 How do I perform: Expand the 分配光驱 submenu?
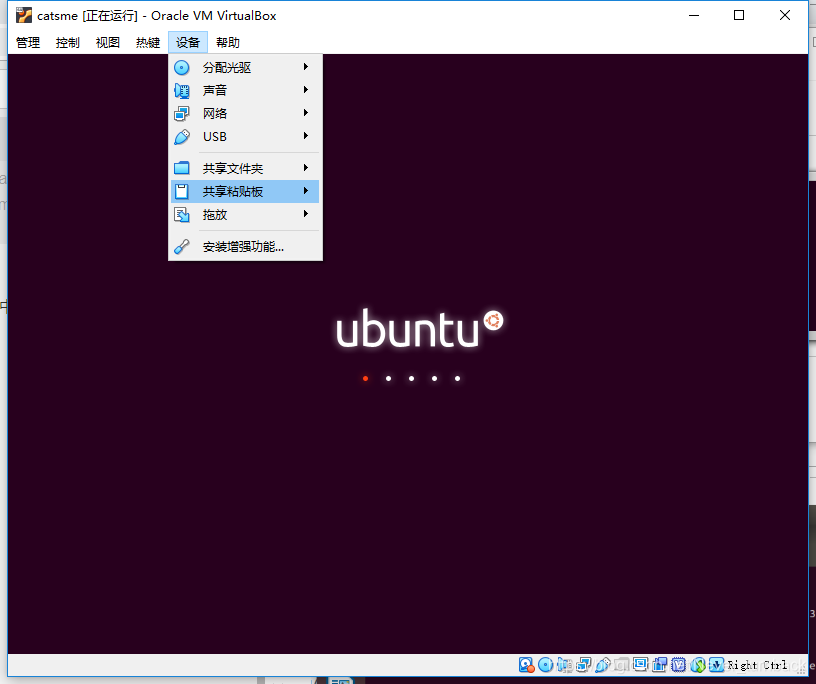[x=245, y=67]
